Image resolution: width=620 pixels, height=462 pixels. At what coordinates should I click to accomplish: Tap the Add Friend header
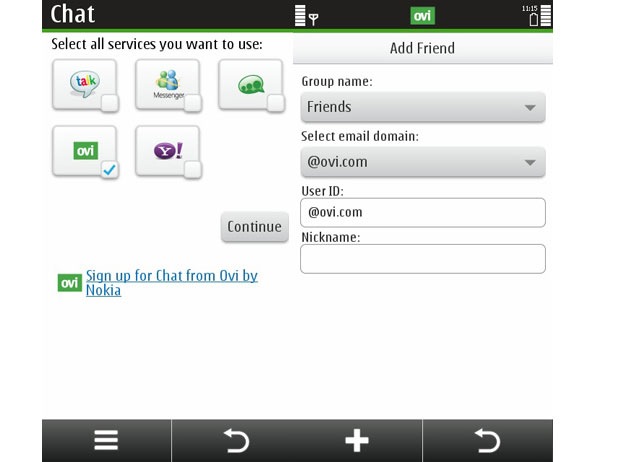[423, 48]
